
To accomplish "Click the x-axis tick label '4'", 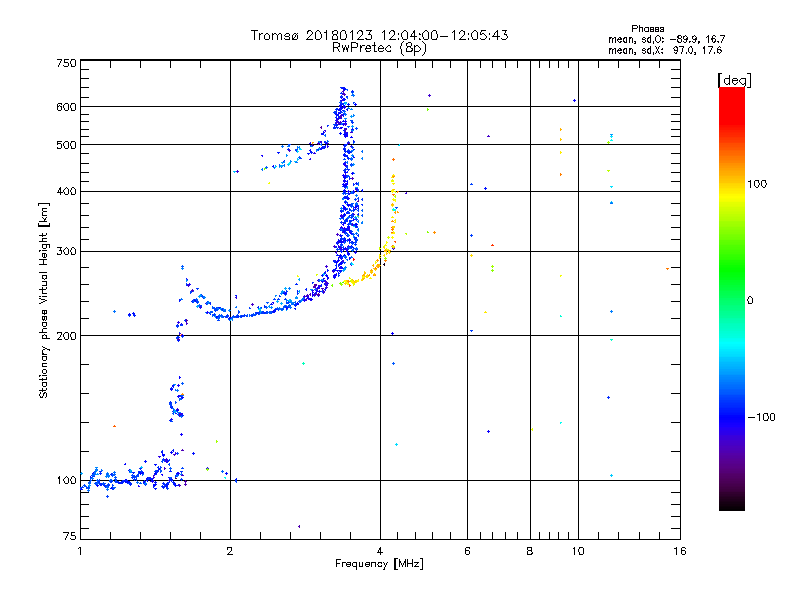I will click(380, 551).
